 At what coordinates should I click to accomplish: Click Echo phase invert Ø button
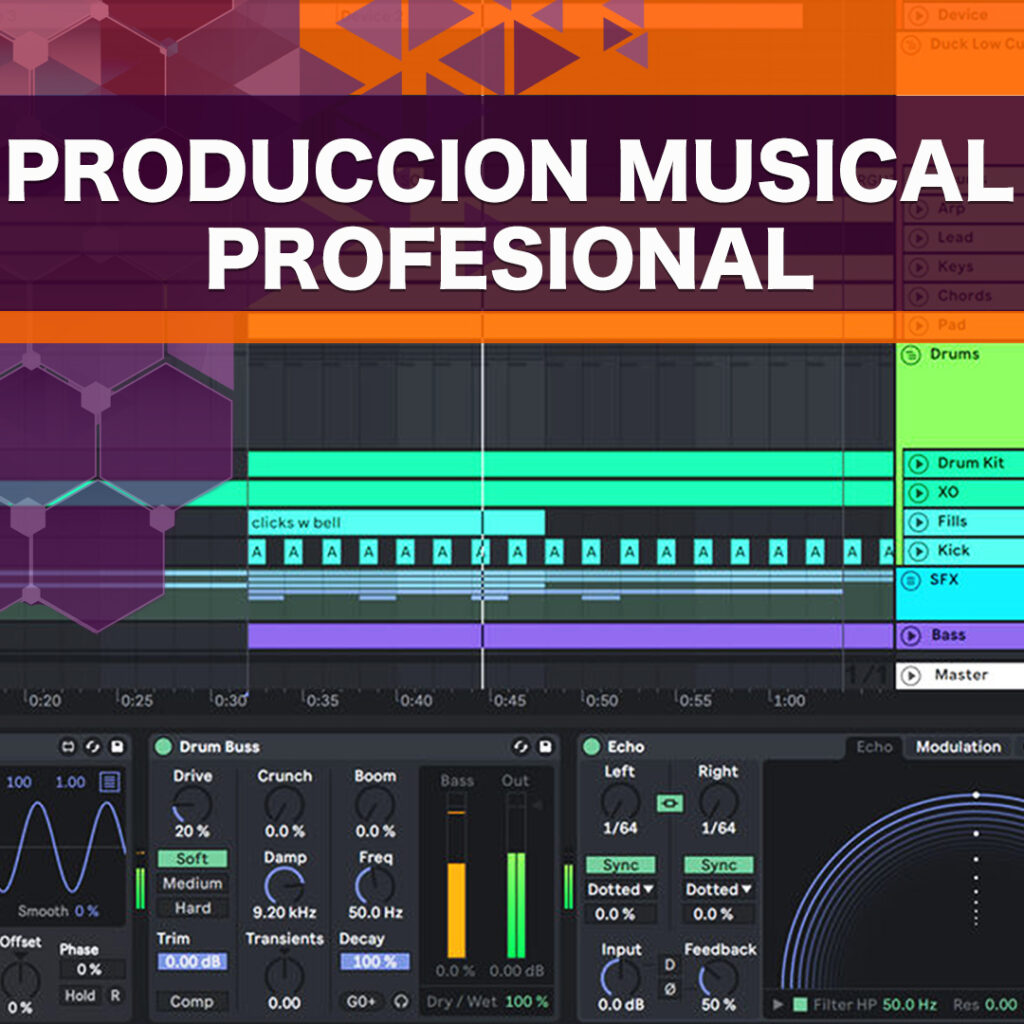point(669,989)
